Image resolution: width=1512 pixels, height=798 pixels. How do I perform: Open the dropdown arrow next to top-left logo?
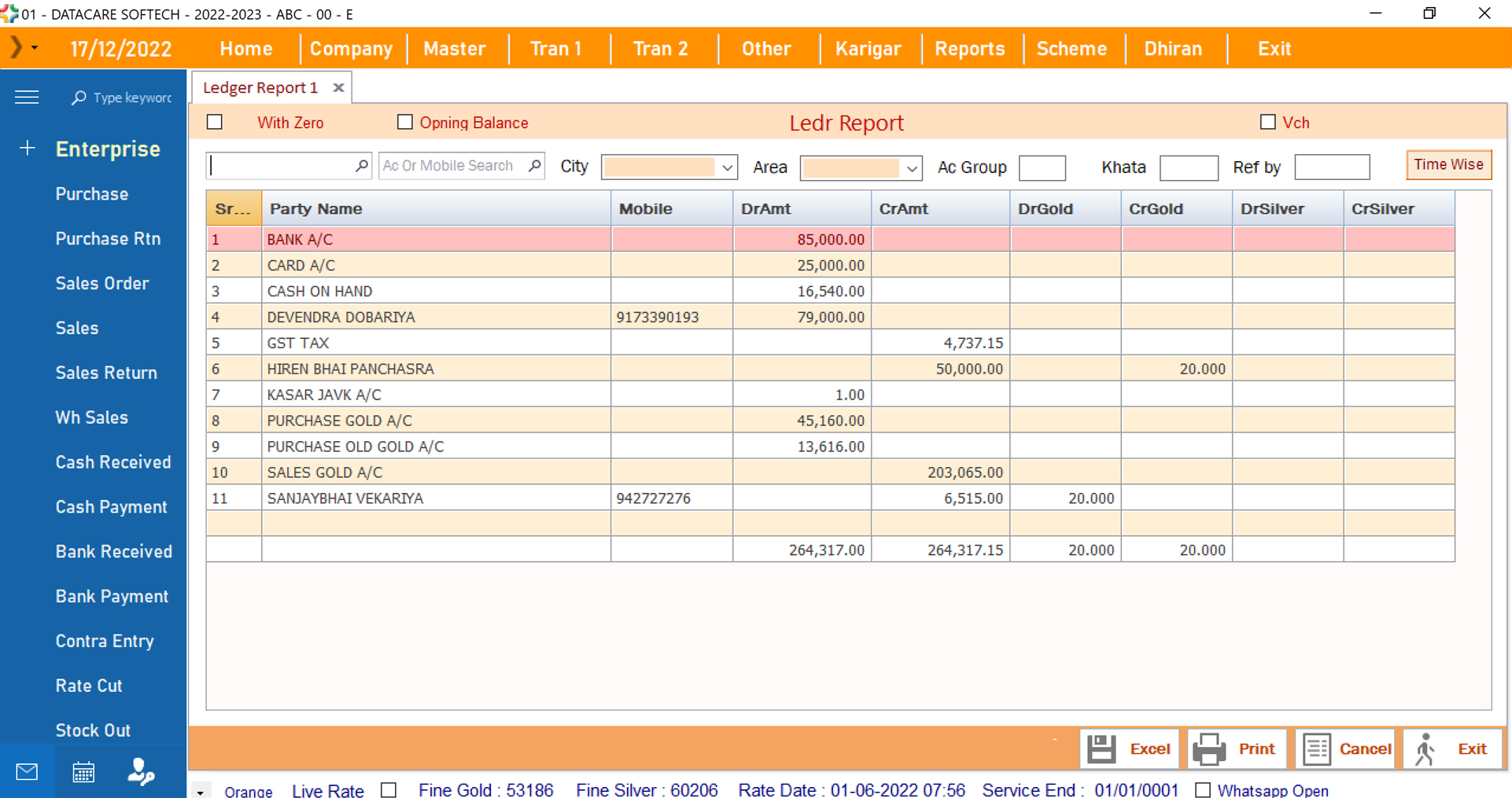pyautogui.click(x=35, y=48)
